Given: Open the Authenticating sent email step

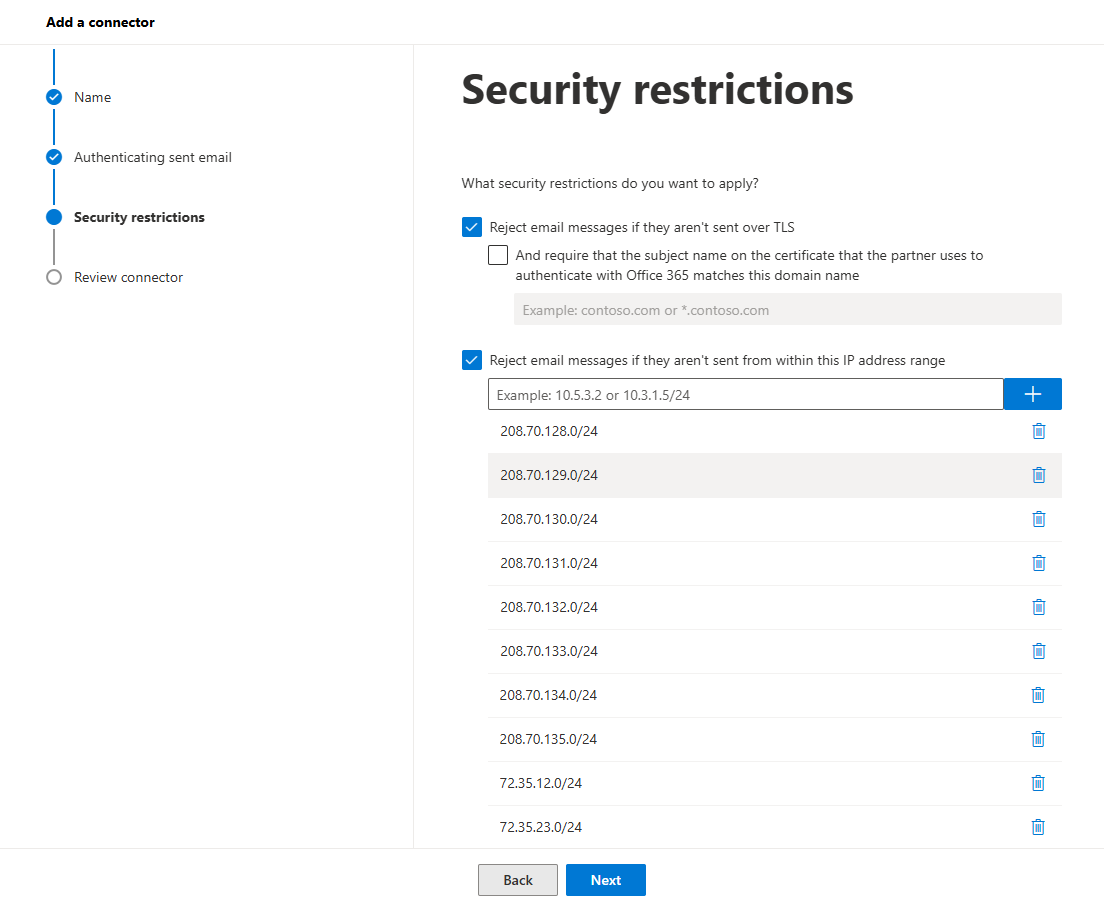Looking at the screenshot, I should 152,157.
